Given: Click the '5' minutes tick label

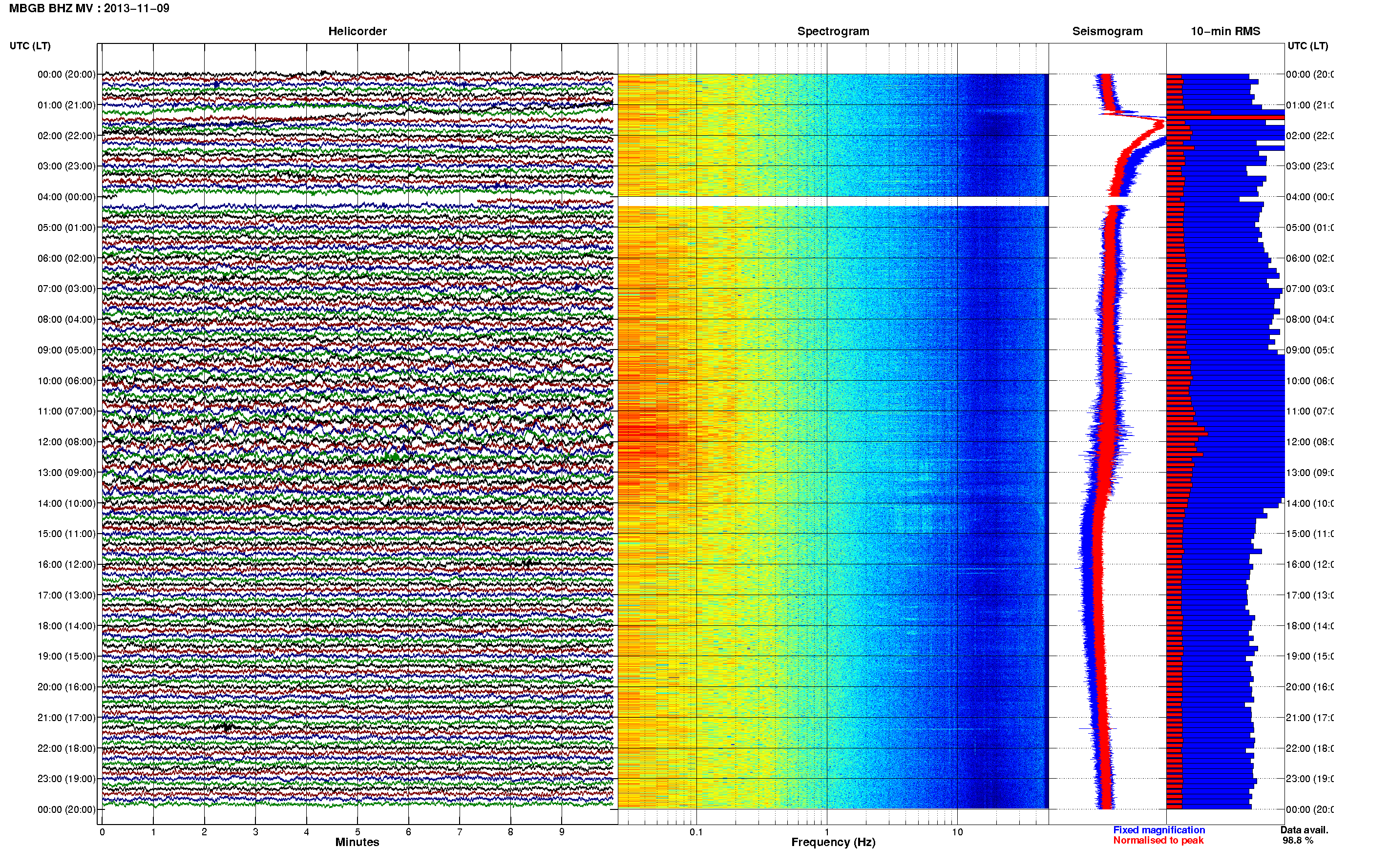Looking at the screenshot, I should click(x=357, y=832).
